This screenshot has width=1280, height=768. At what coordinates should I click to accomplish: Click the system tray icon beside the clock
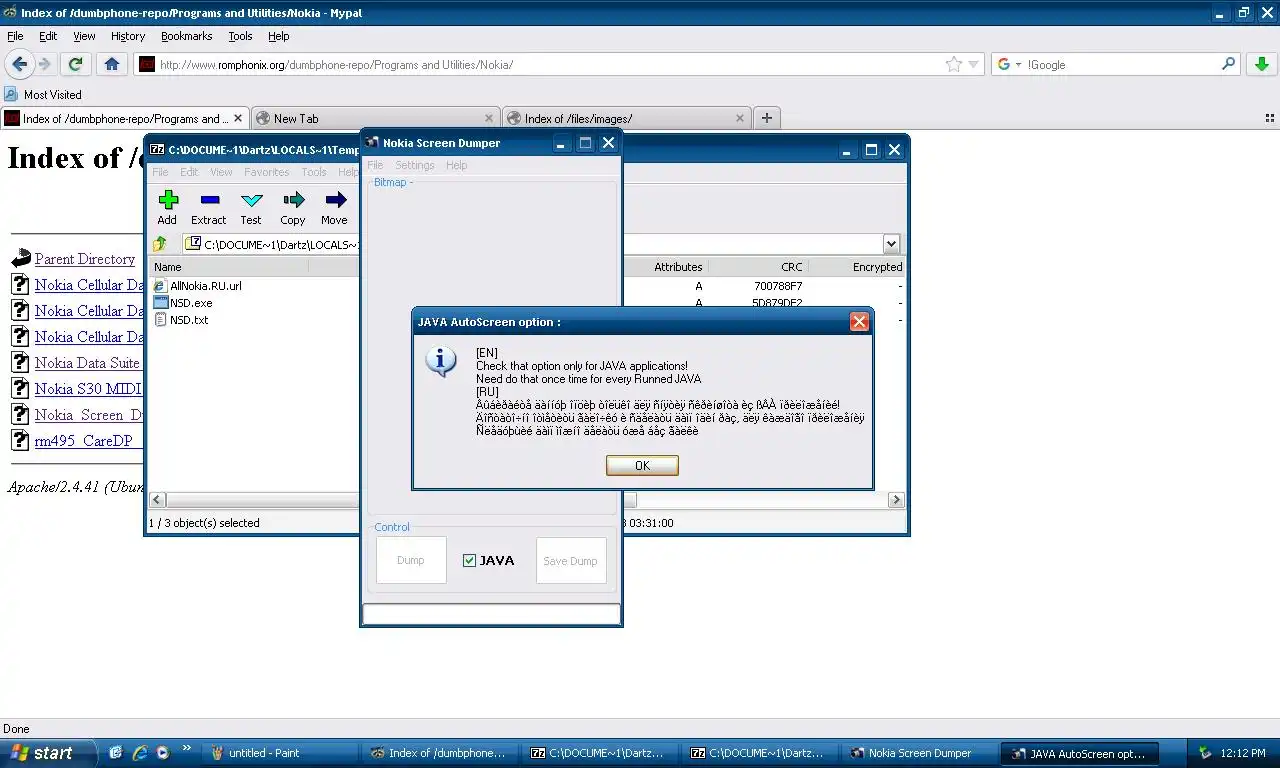tap(1205, 753)
